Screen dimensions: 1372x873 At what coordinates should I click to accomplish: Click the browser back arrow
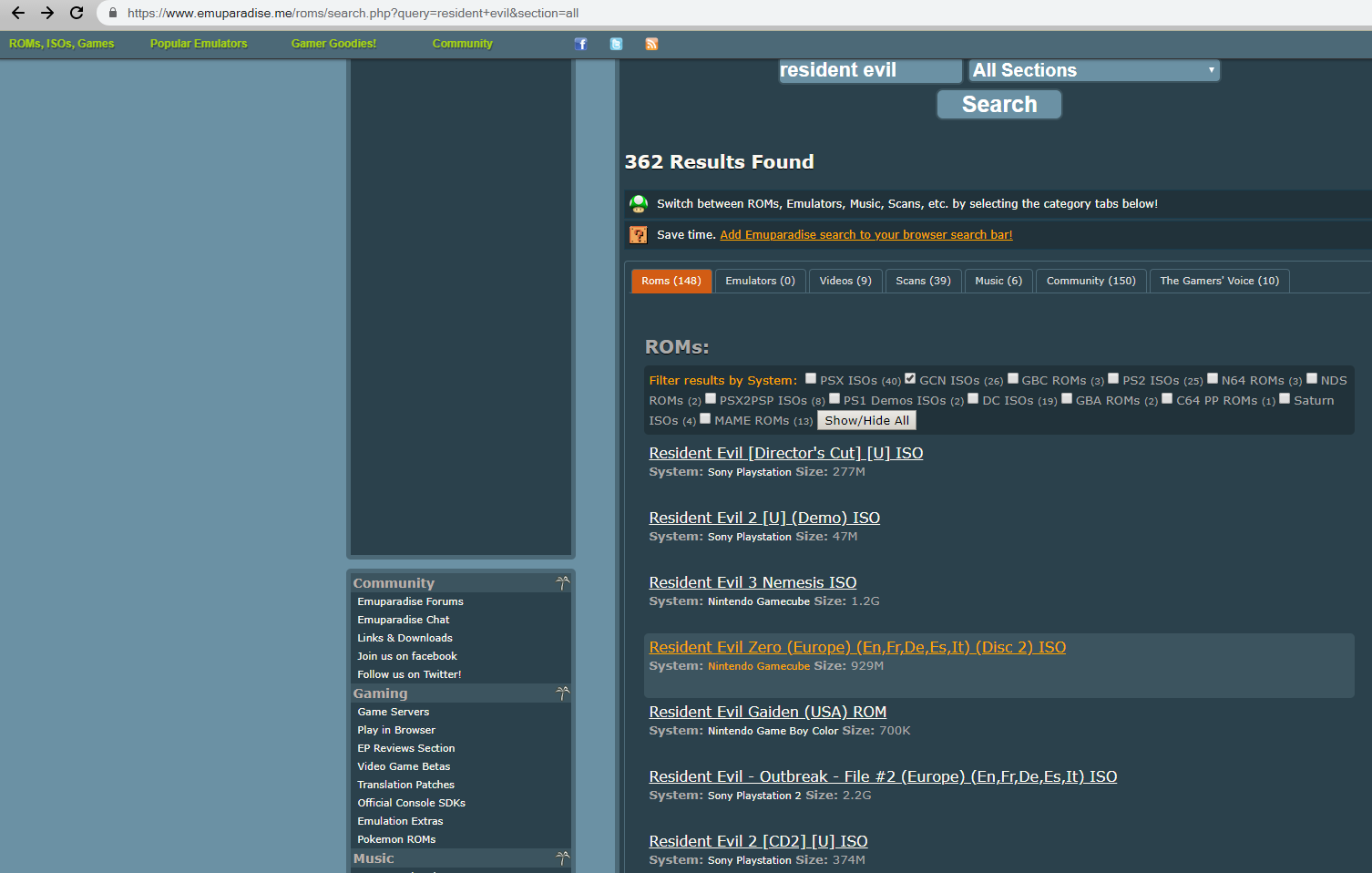18,13
